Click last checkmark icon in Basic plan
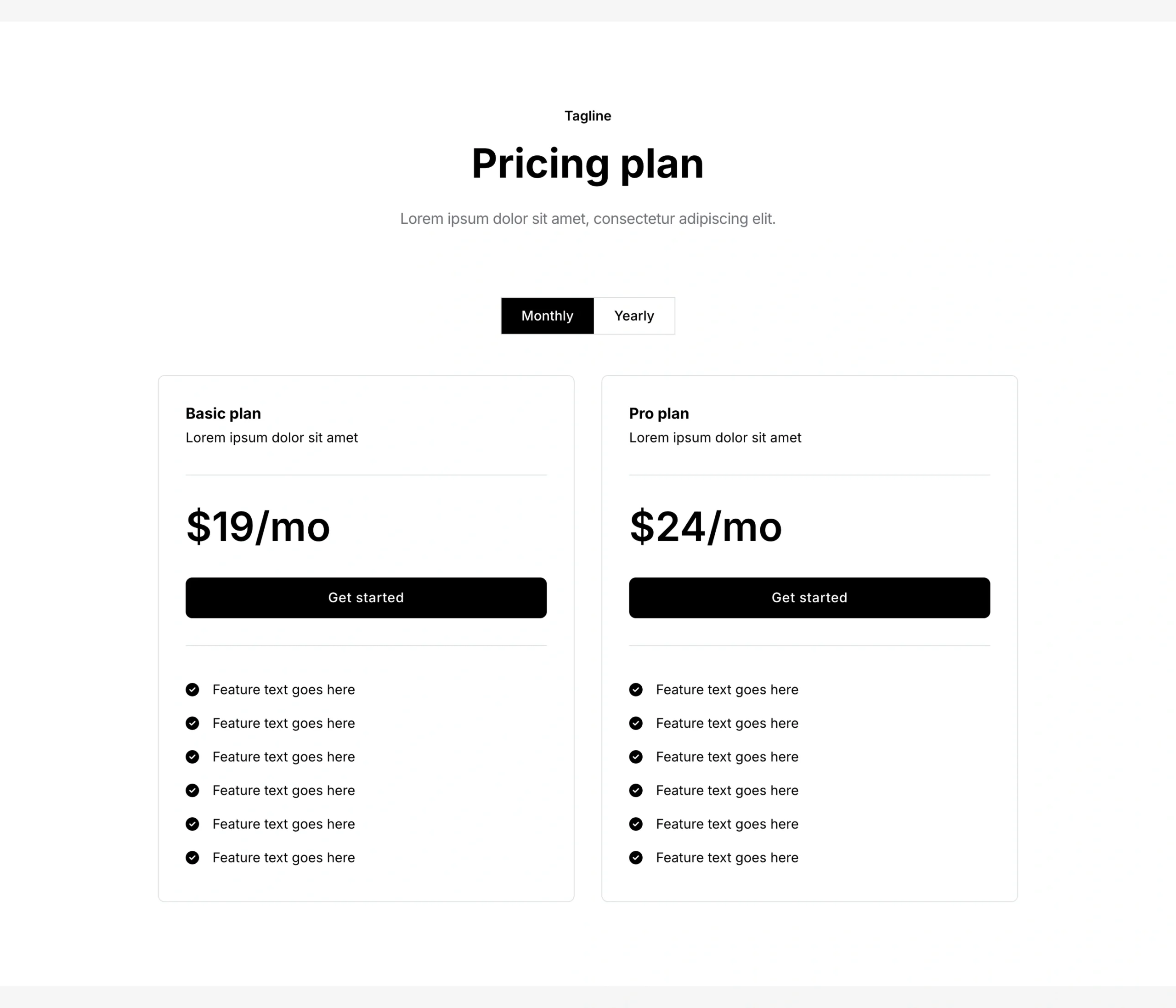Image resolution: width=1176 pixels, height=1008 pixels. click(x=192, y=858)
